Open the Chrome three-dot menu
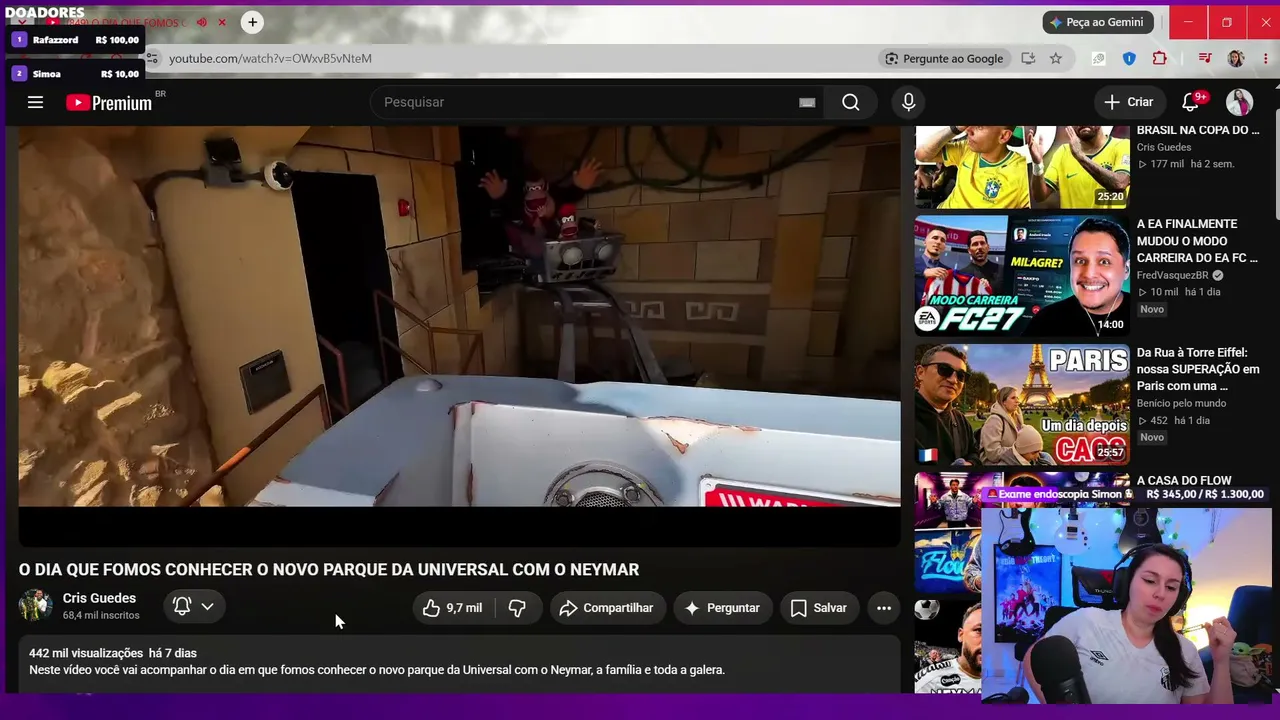 [1264, 58]
